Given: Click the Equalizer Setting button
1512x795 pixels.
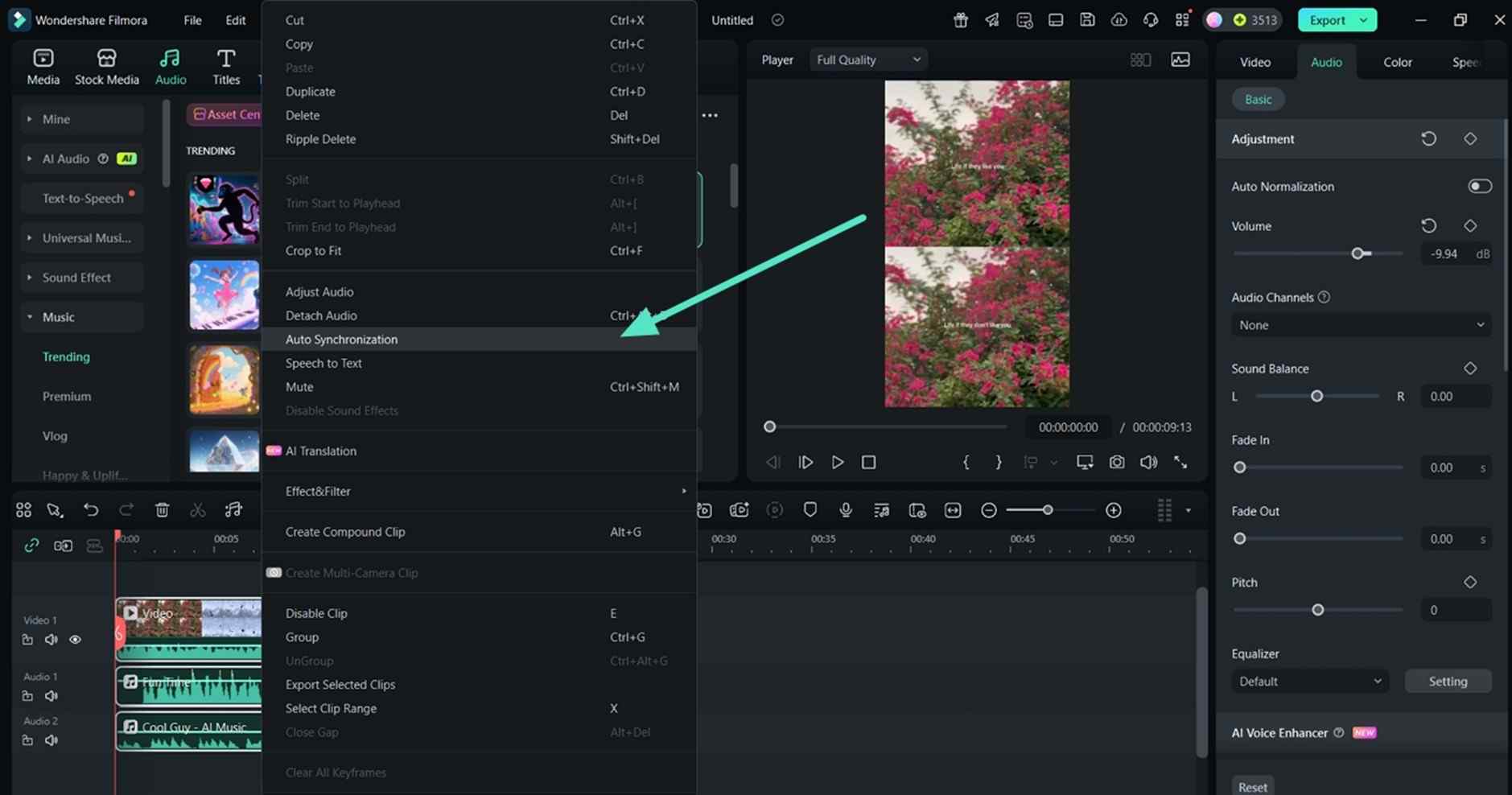Looking at the screenshot, I should click(x=1448, y=682).
